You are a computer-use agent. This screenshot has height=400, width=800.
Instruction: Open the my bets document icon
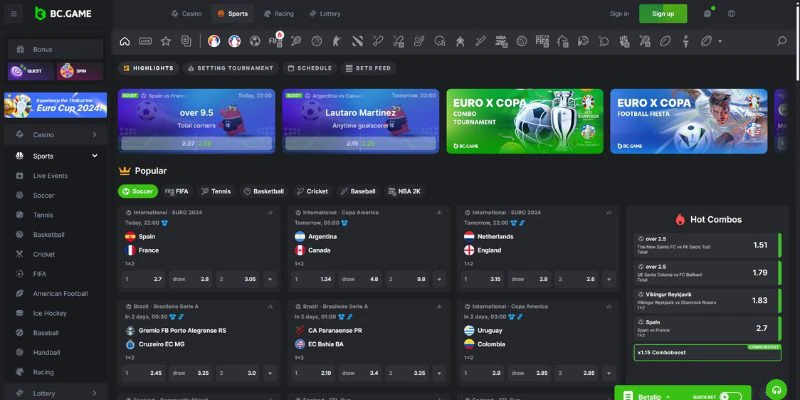[x=186, y=41]
